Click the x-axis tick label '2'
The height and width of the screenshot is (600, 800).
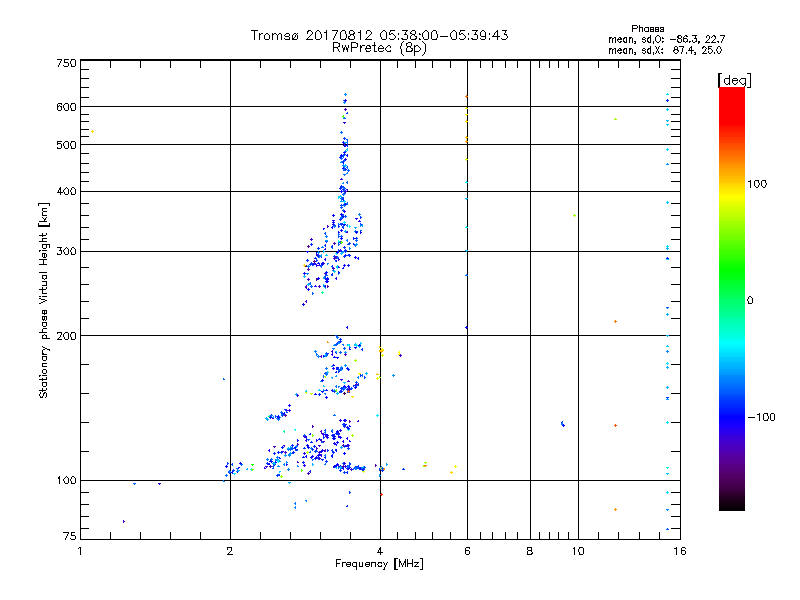click(x=230, y=551)
